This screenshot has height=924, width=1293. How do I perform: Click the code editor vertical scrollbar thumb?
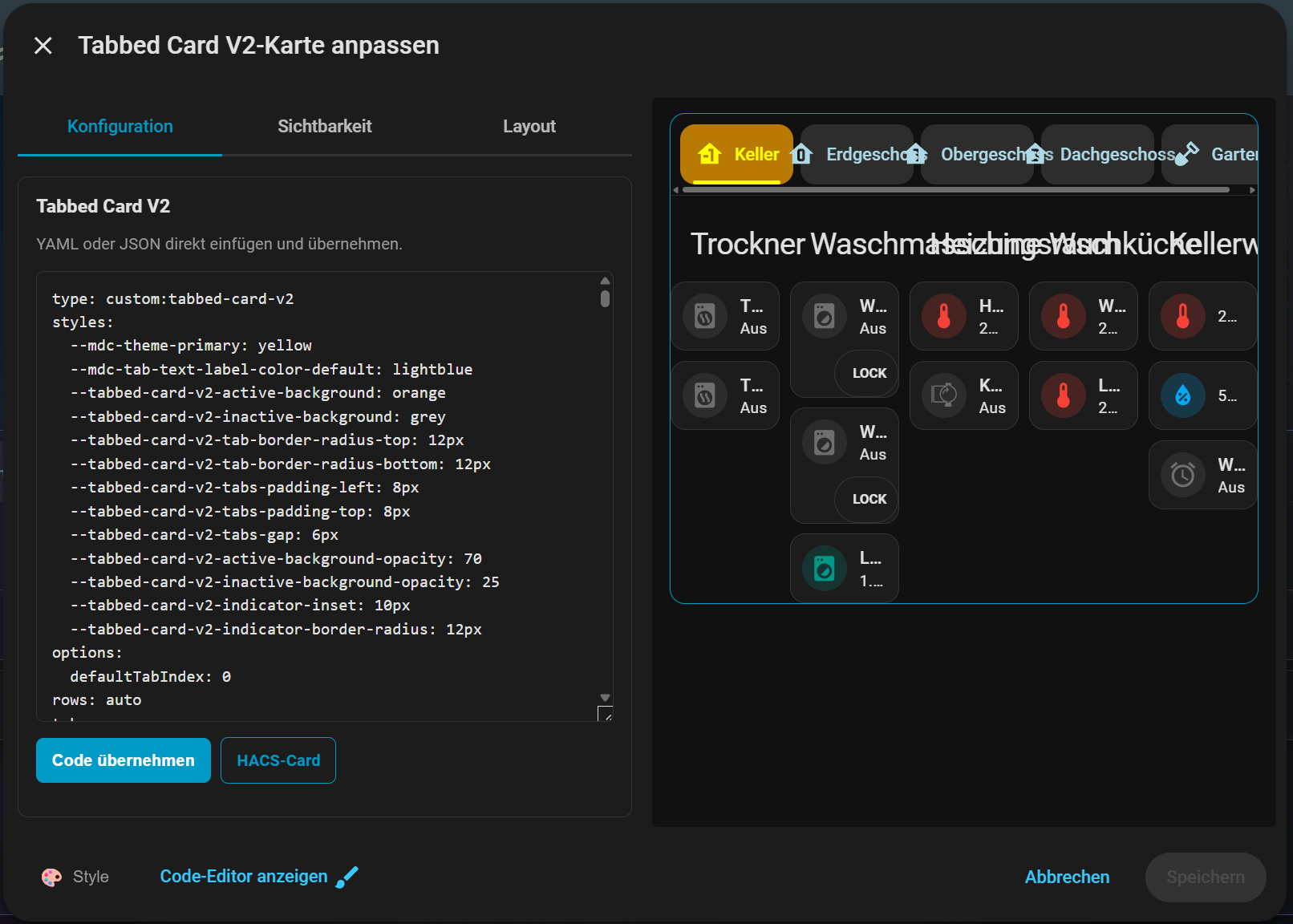(605, 298)
